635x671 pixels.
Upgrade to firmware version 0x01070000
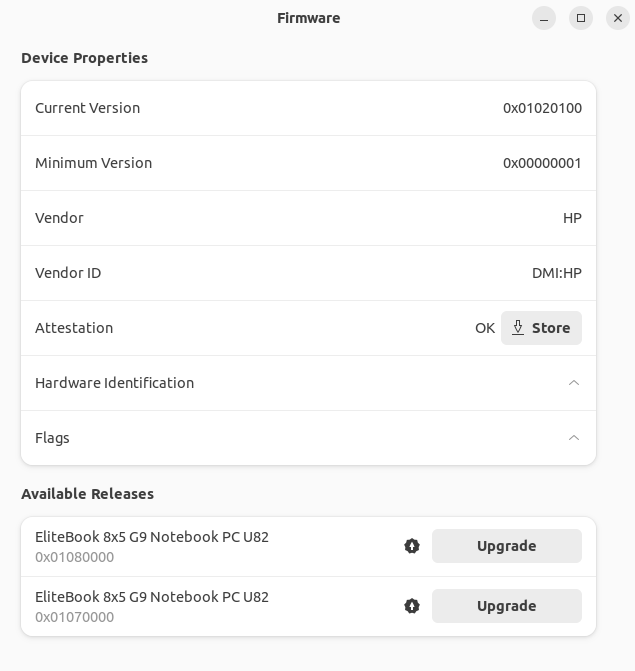tap(506, 606)
